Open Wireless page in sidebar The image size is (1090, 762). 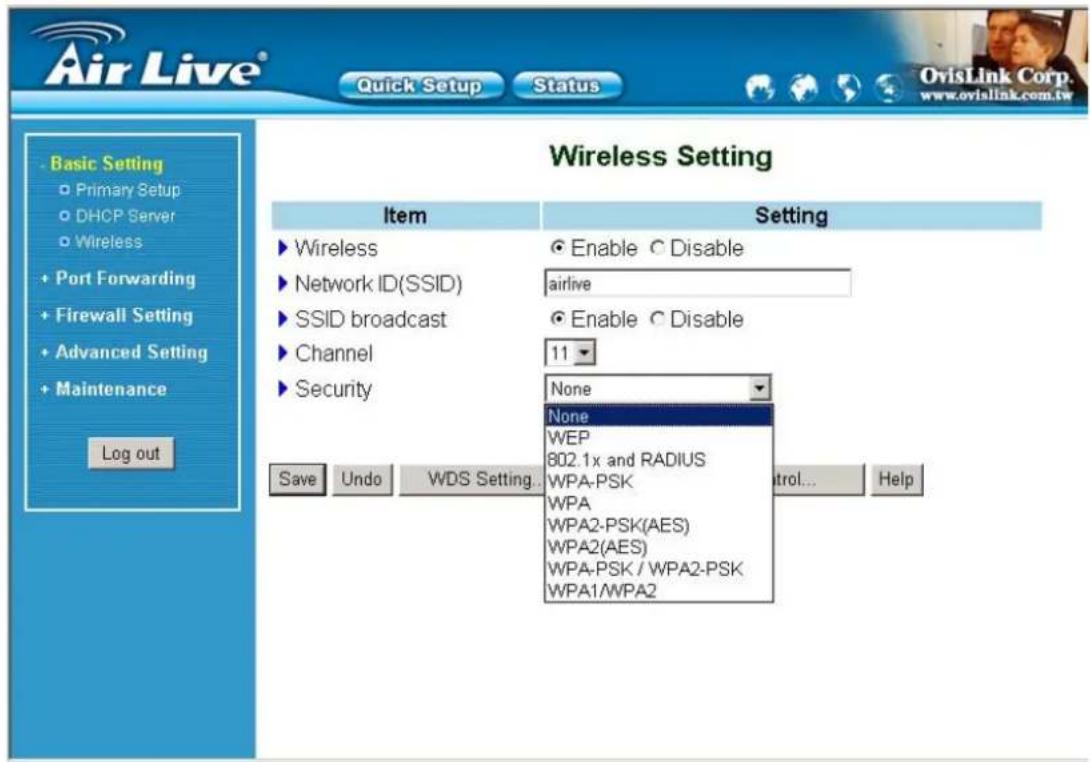tap(108, 242)
